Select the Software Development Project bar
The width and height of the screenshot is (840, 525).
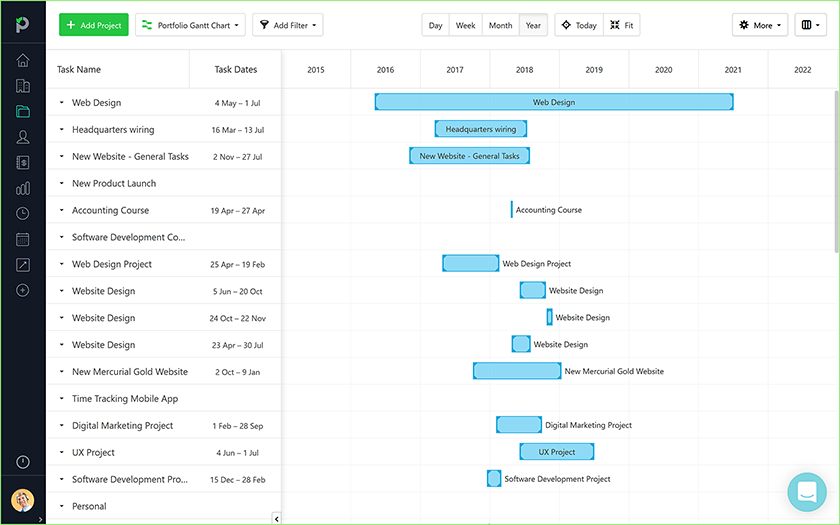494,478
